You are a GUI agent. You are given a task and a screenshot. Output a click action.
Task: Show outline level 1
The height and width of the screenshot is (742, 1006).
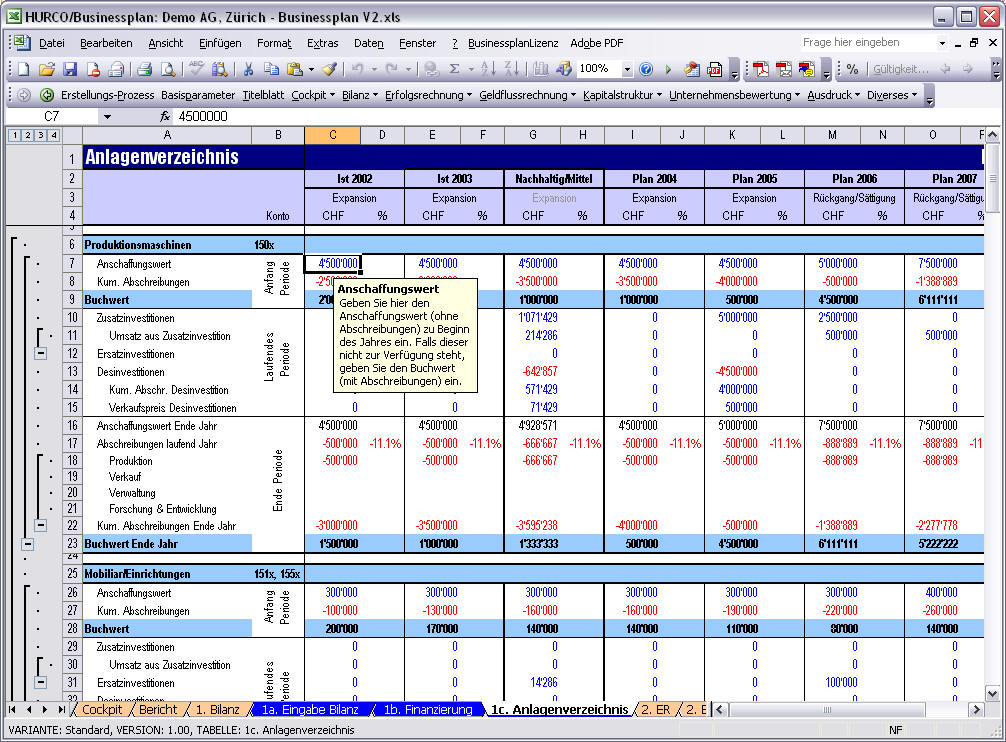tap(15, 135)
